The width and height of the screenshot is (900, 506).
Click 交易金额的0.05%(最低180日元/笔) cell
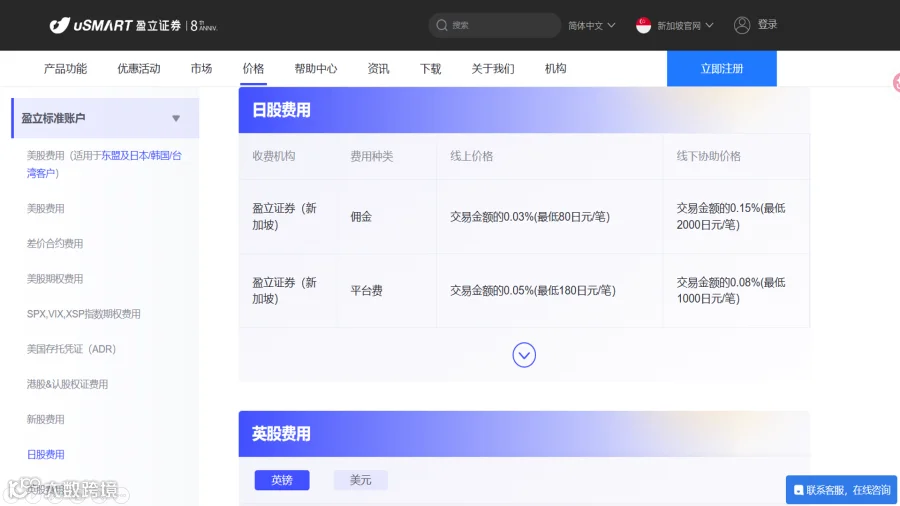(x=533, y=291)
